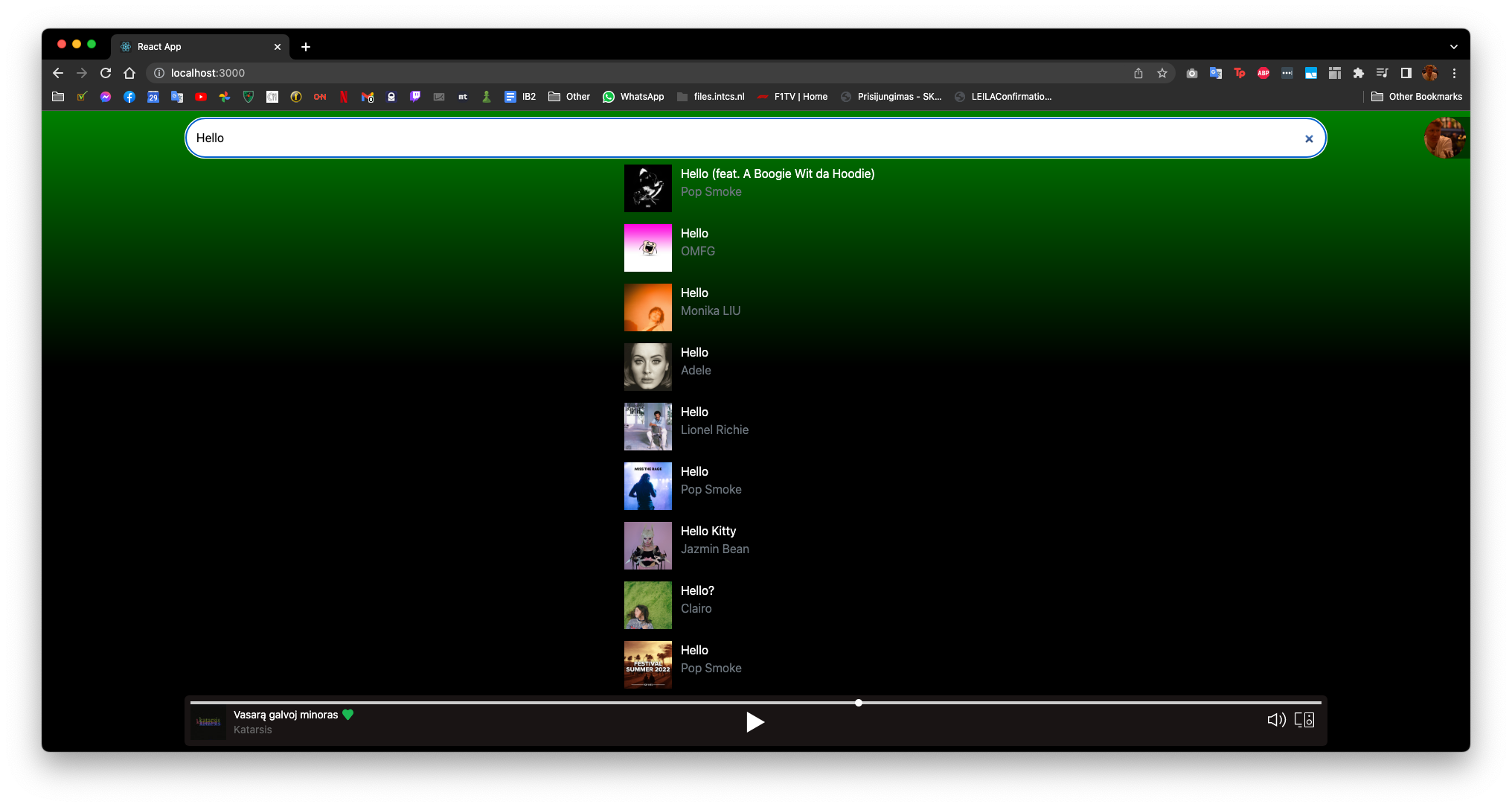The width and height of the screenshot is (1512, 807).
Task: Toggle the browser side panel
Action: tap(1406, 73)
